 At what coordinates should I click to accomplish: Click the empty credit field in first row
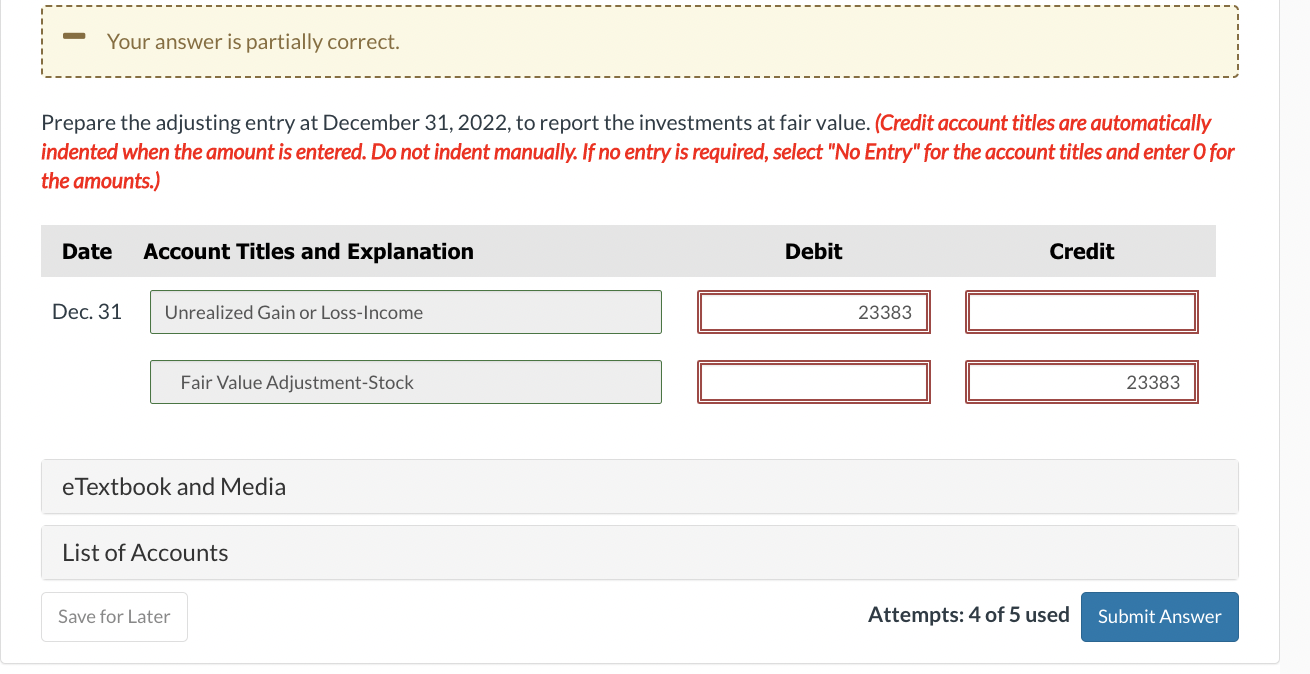(1081, 312)
